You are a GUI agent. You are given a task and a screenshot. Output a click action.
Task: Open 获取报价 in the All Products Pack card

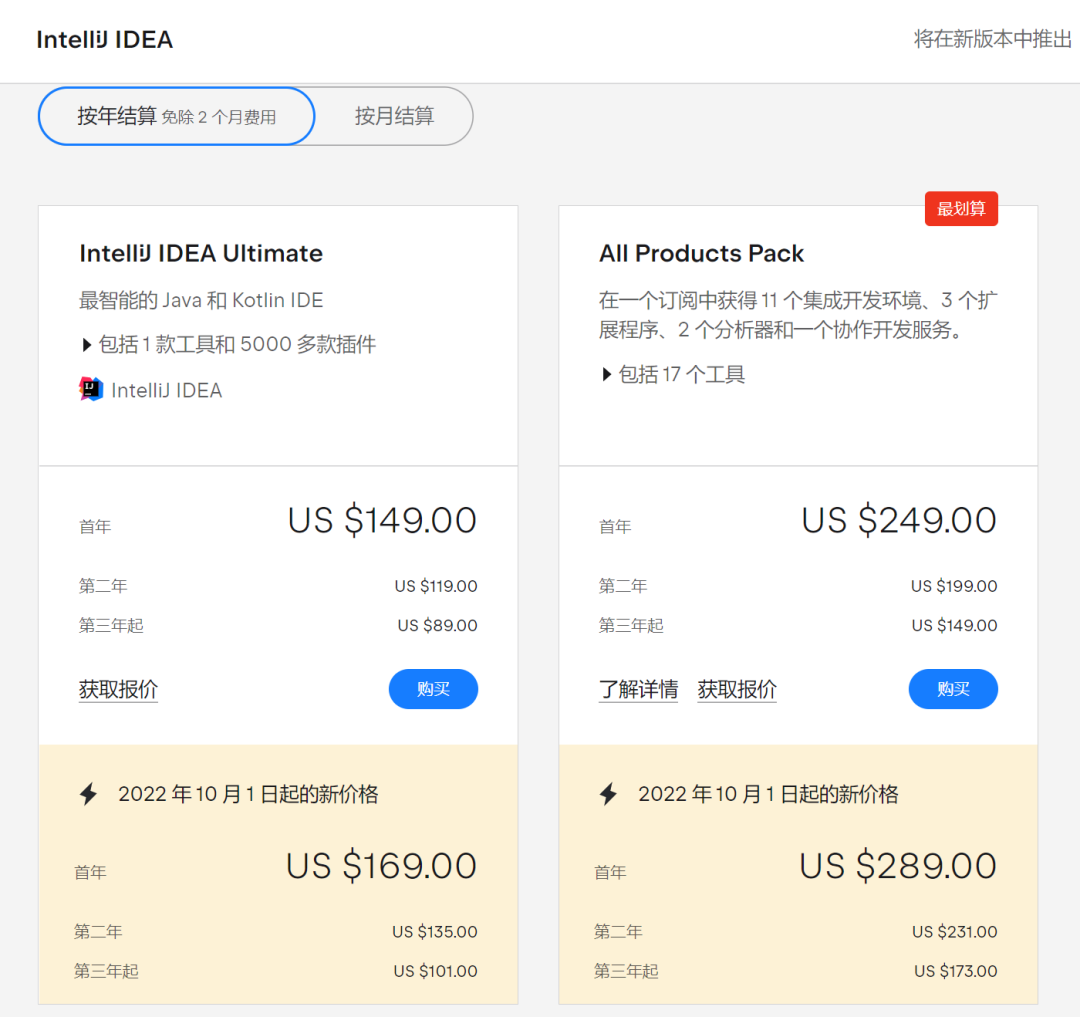point(737,689)
